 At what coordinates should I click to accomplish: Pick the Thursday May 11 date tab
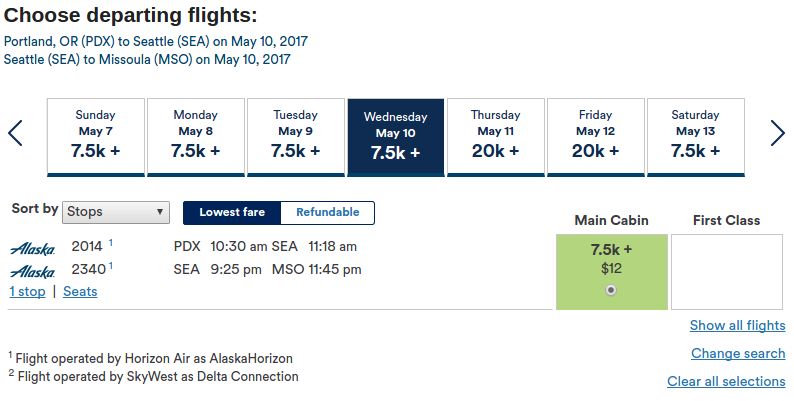(x=495, y=136)
